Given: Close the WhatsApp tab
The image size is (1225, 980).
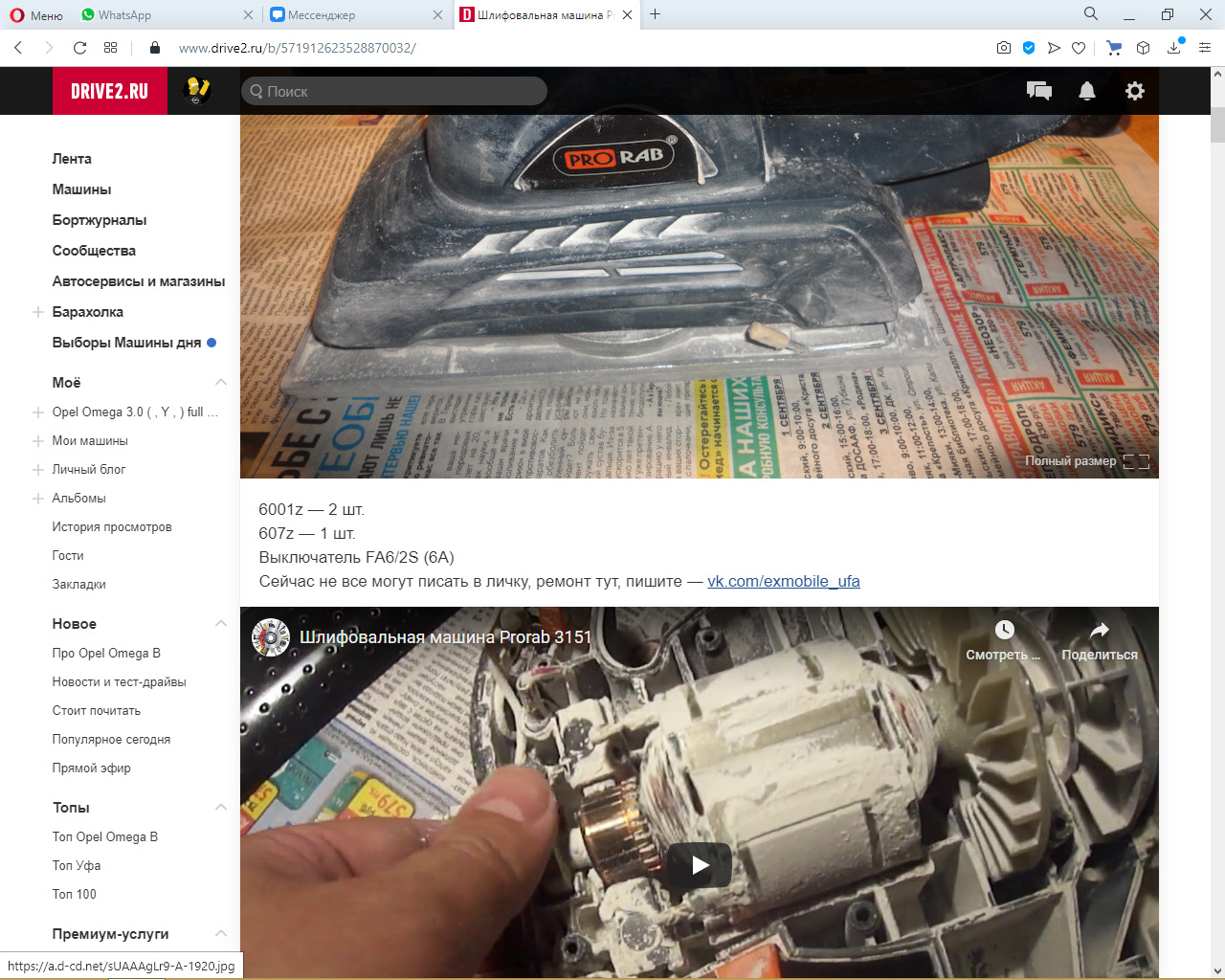Looking at the screenshot, I should 248,14.
